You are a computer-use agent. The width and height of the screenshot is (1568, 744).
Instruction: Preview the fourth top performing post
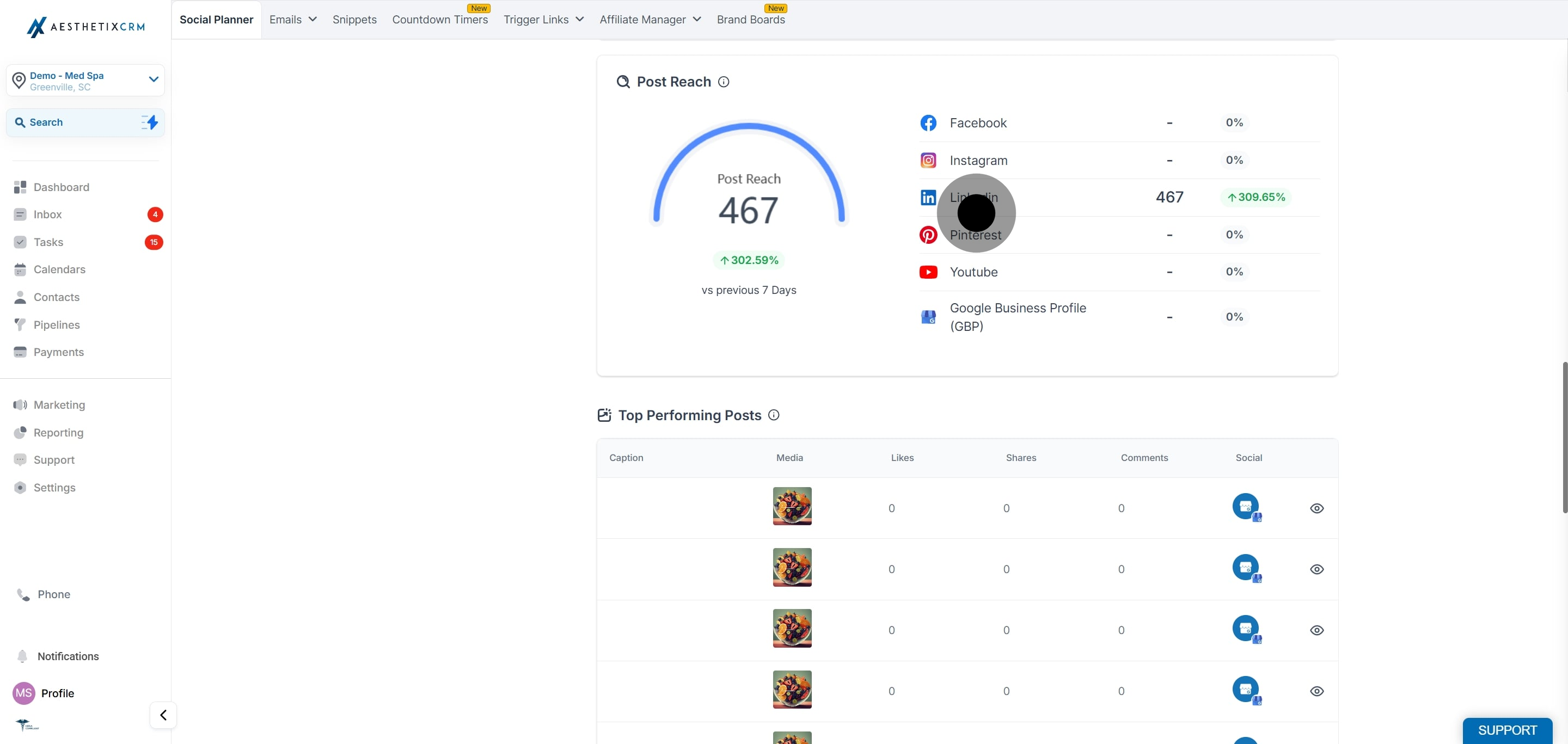[x=1316, y=691]
